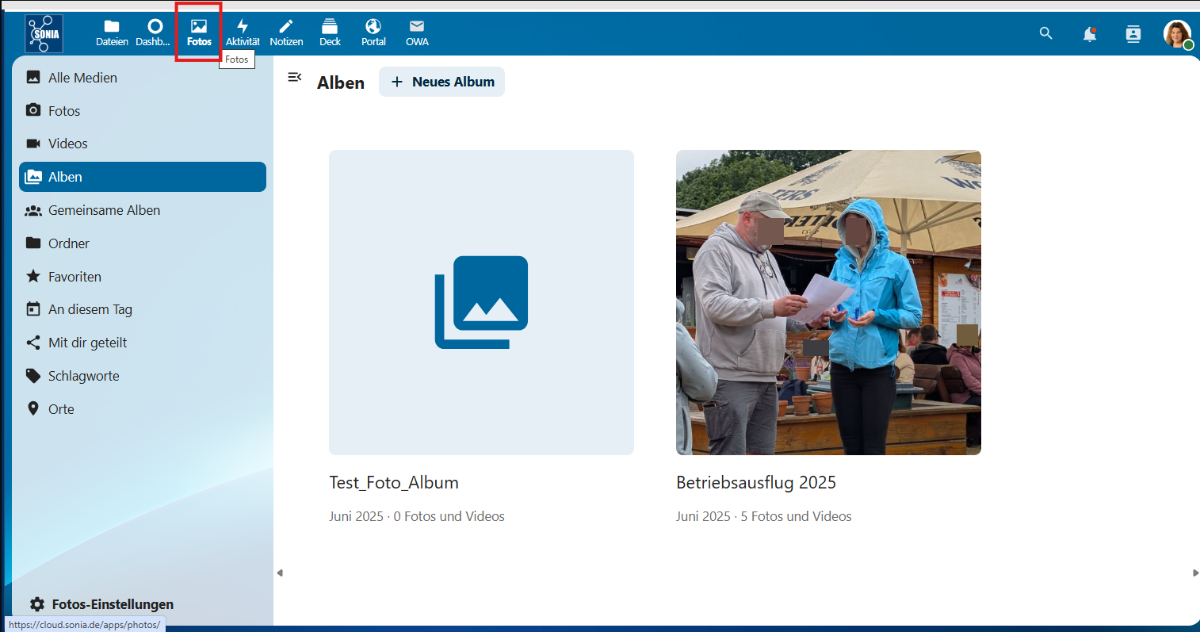Open the Dateien app in top bar
The height and width of the screenshot is (632, 1200).
click(x=112, y=32)
